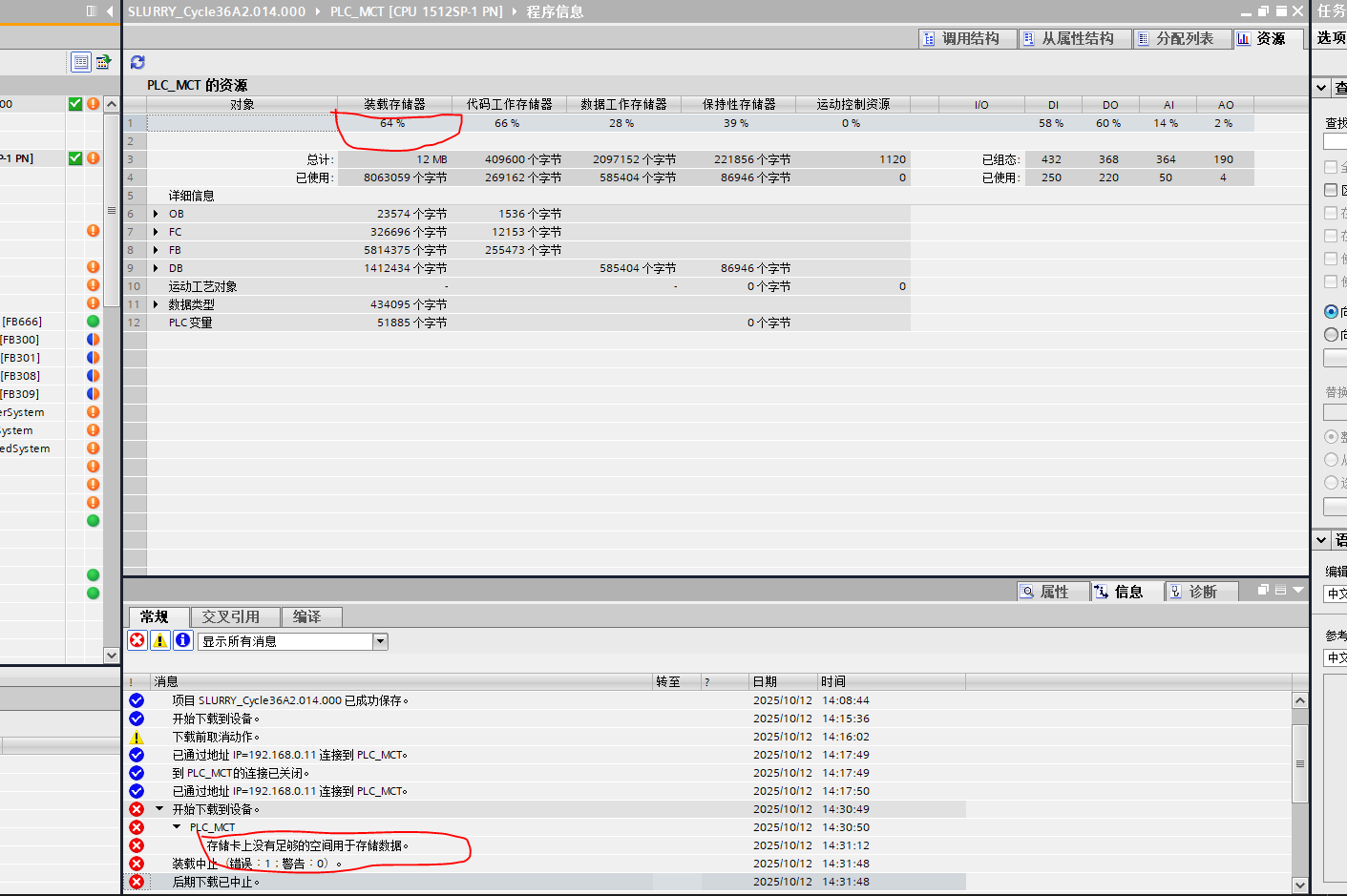The width and height of the screenshot is (1347, 896).
Task: Select the [FB666] tree item
Action: click(22, 322)
